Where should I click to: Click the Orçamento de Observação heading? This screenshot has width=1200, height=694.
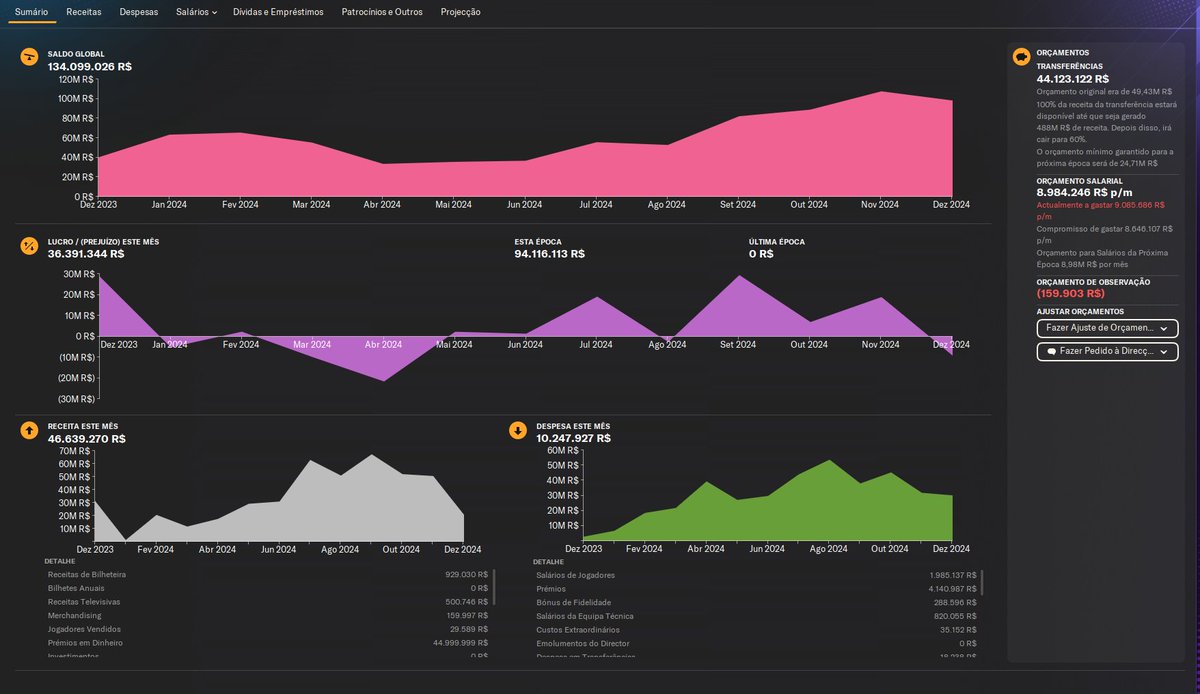click(x=1093, y=282)
